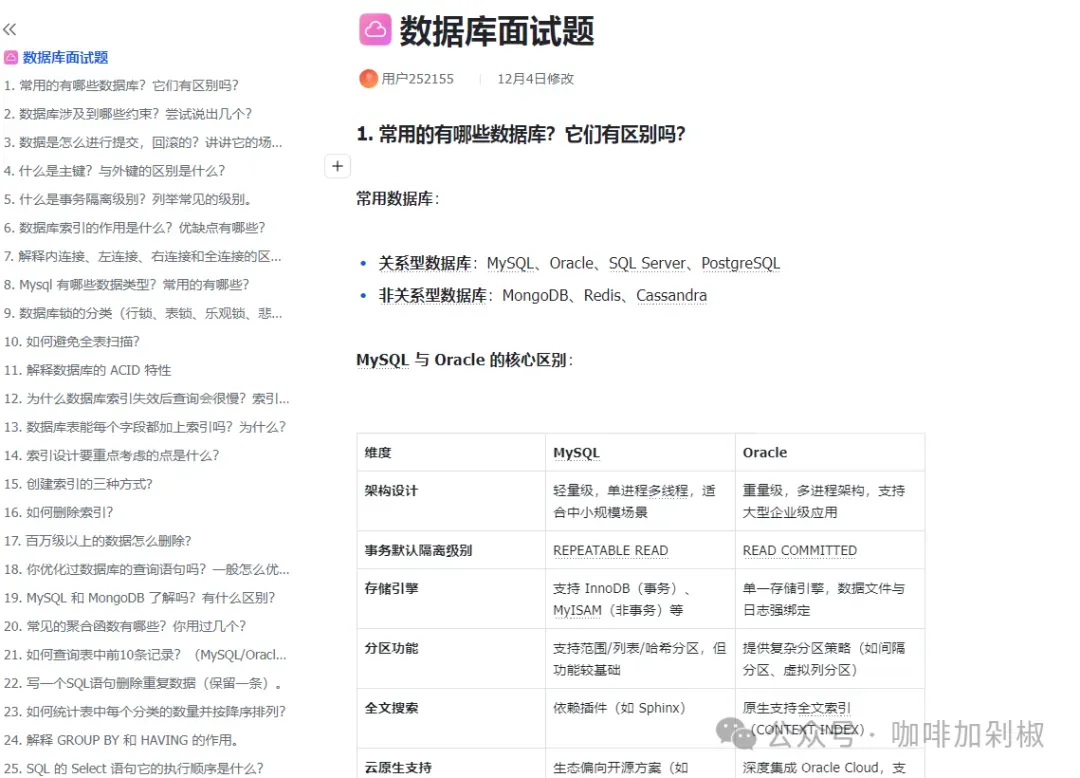Jump to outline item 15 创建索引的三种方式

79,484
